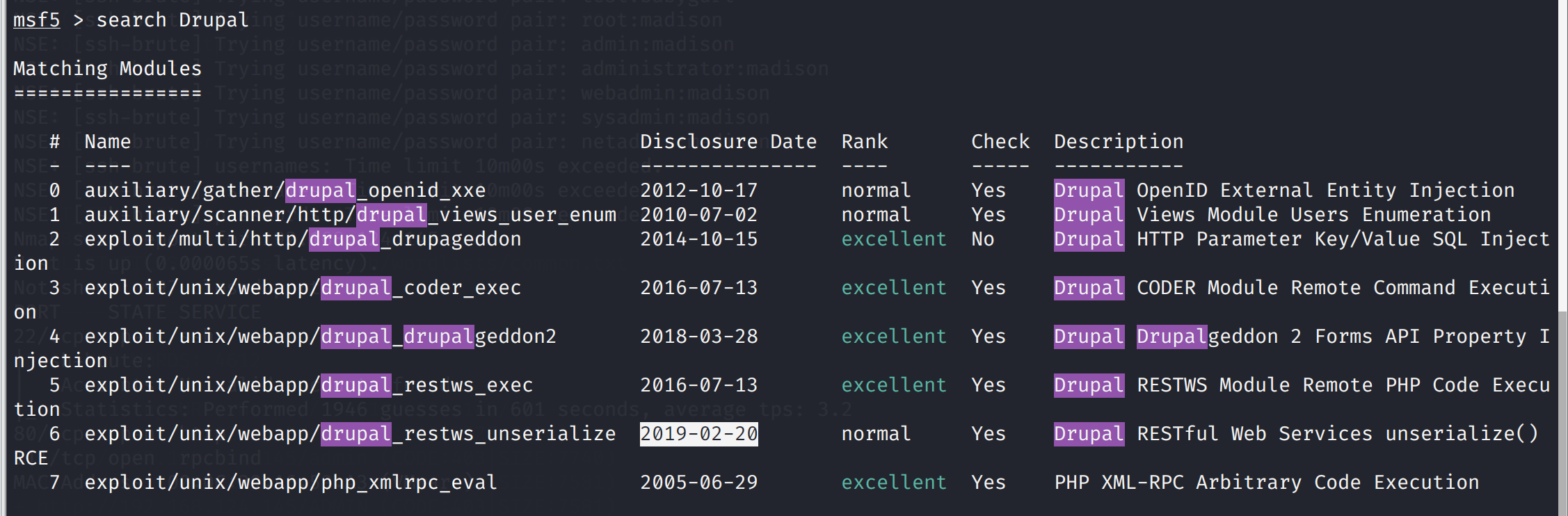1568x516 pixels.
Task: Click the 'Disclosure Date' column header
Action: click(728, 142)
